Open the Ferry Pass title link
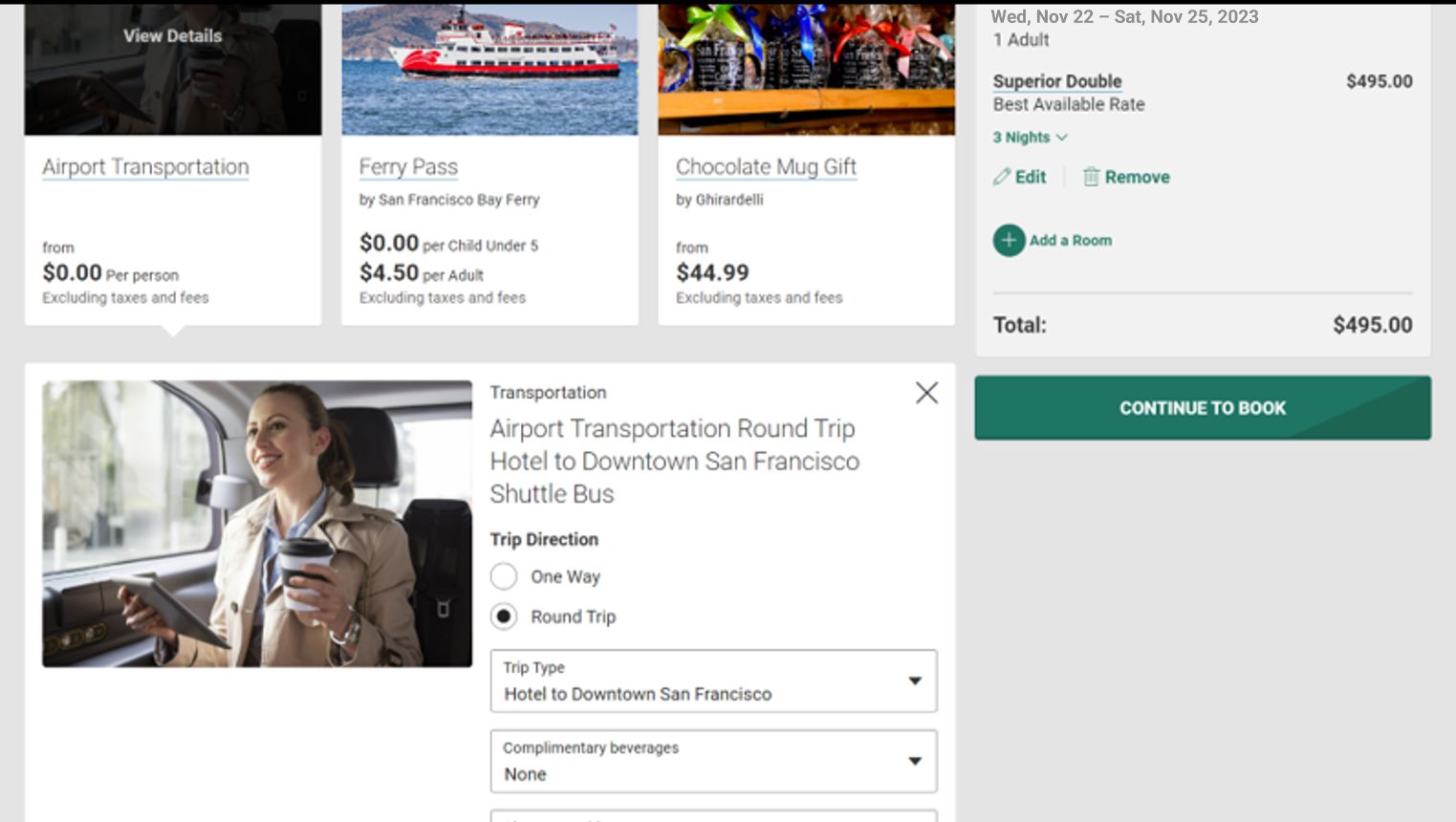Image resolution: width=1456 pixels, height=822 pixels. pyautogui.click(x=408, y=167)
